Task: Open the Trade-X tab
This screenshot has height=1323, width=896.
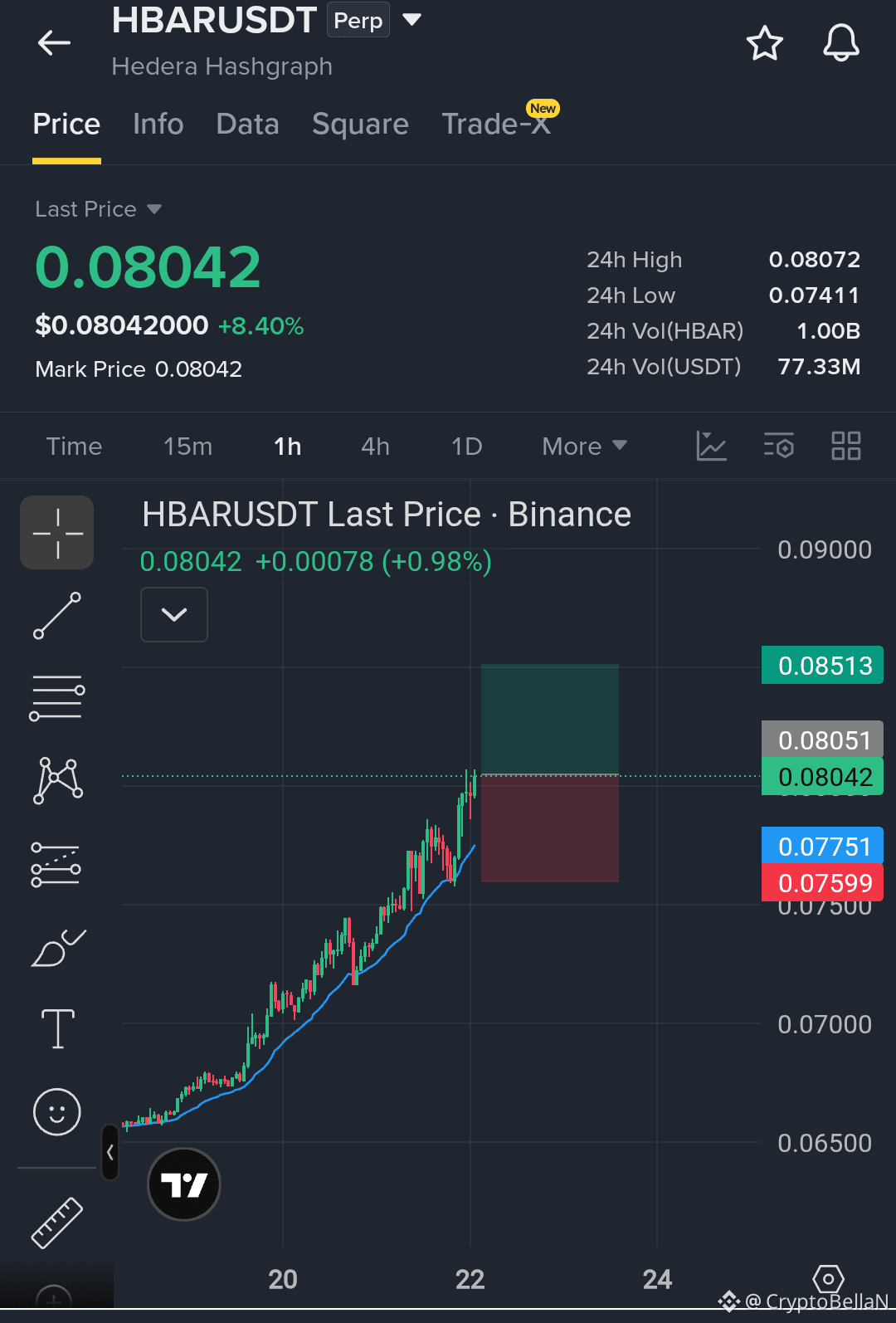Action: coord(496,124)
